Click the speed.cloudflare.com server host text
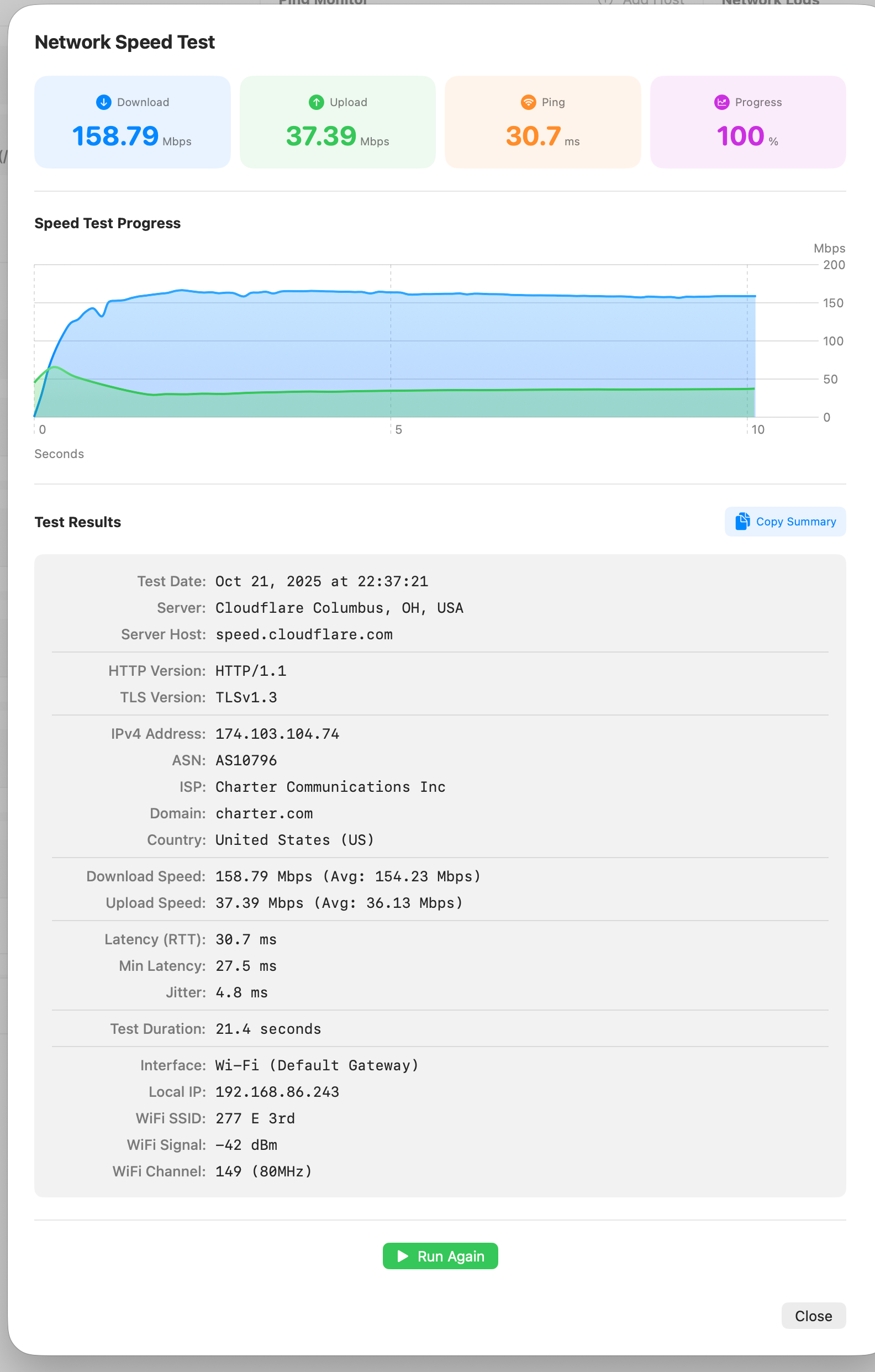The image size is (875, 1372). tap(304, 635)
